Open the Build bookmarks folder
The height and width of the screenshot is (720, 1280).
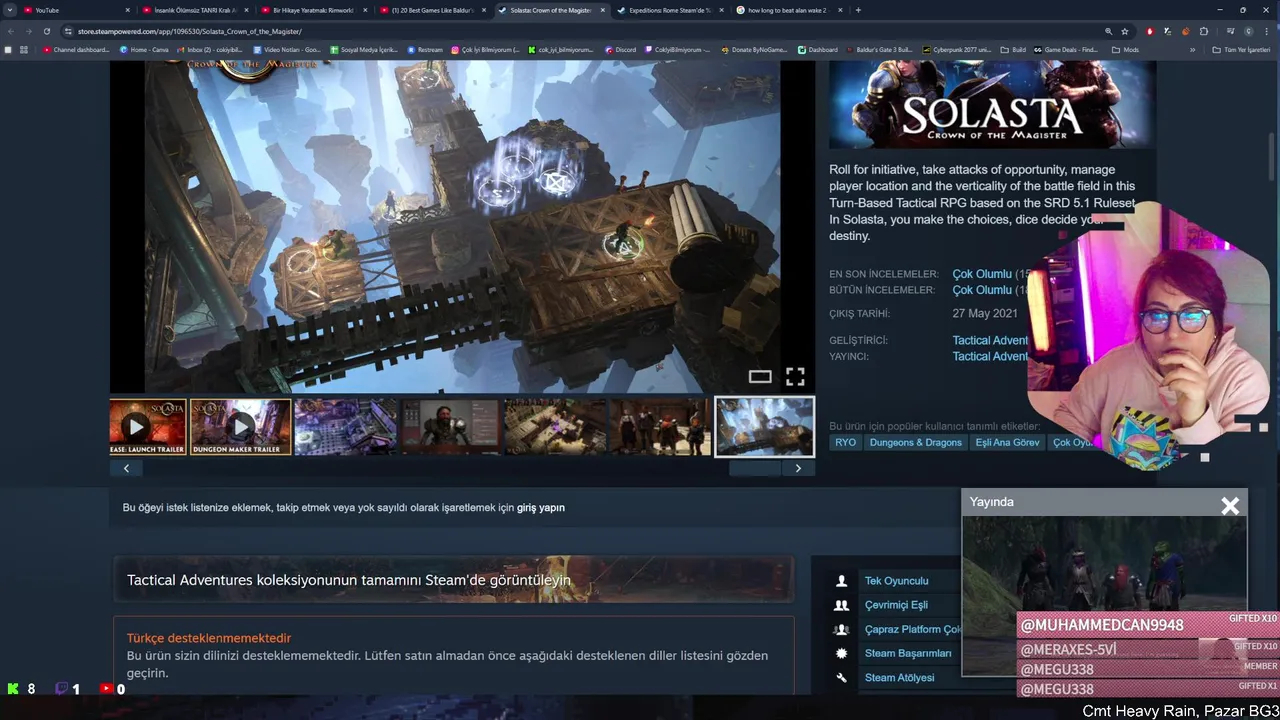click(x=1014, y=49)
